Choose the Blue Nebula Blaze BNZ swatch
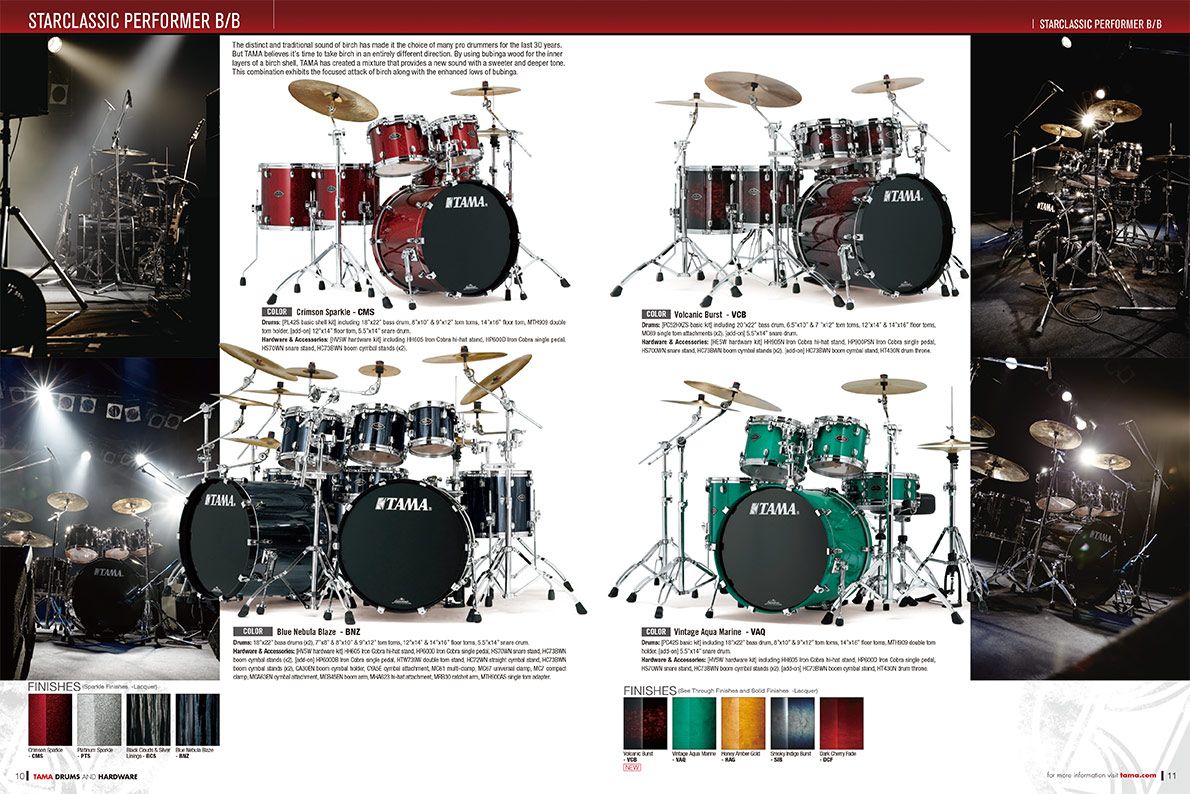 (x=197, y=720)
